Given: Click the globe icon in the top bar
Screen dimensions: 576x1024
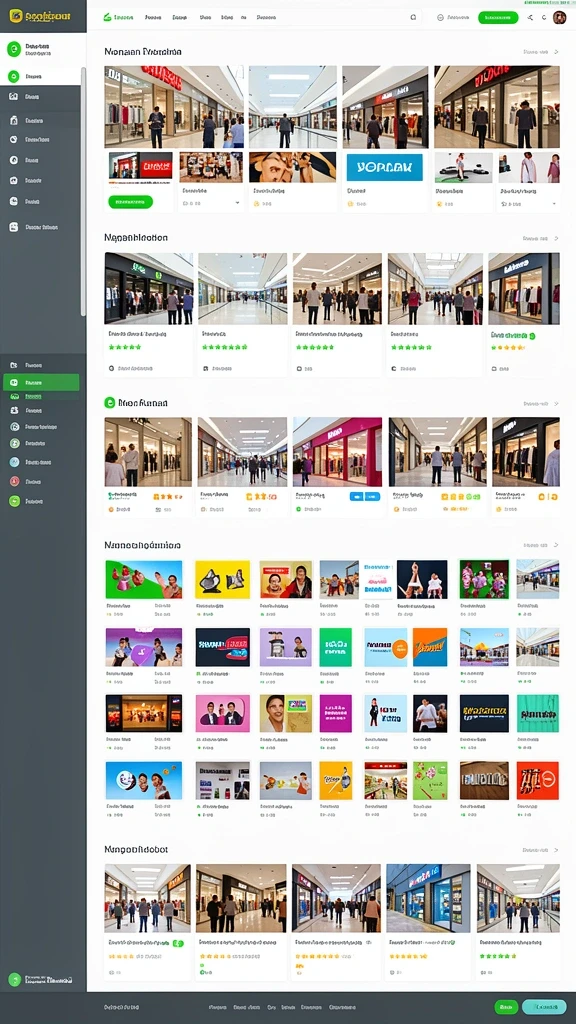Looking at the screenshot, I should (440, 18).
